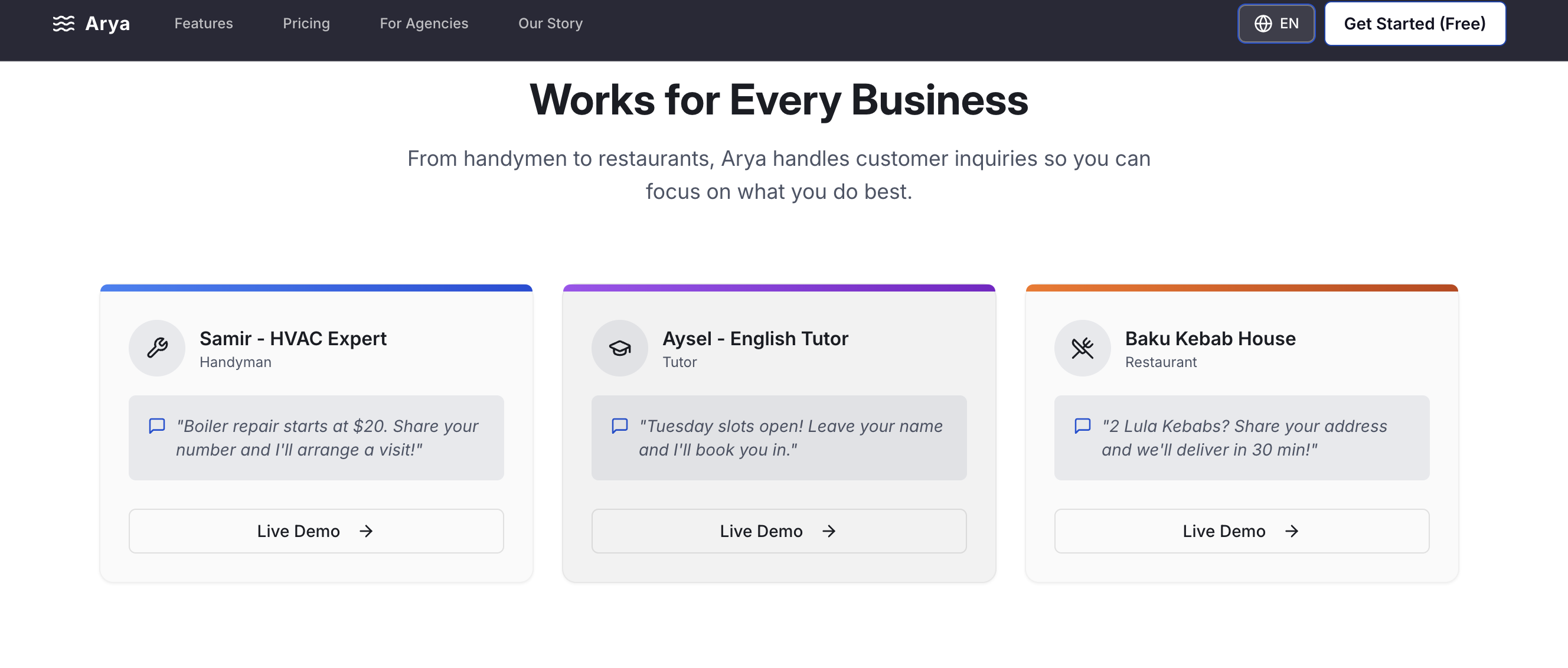The height and width of the screenshot is (668, 1568).
Task: Click the Tuesday slots message on Aysel's card
Action: tap(779, 437)
